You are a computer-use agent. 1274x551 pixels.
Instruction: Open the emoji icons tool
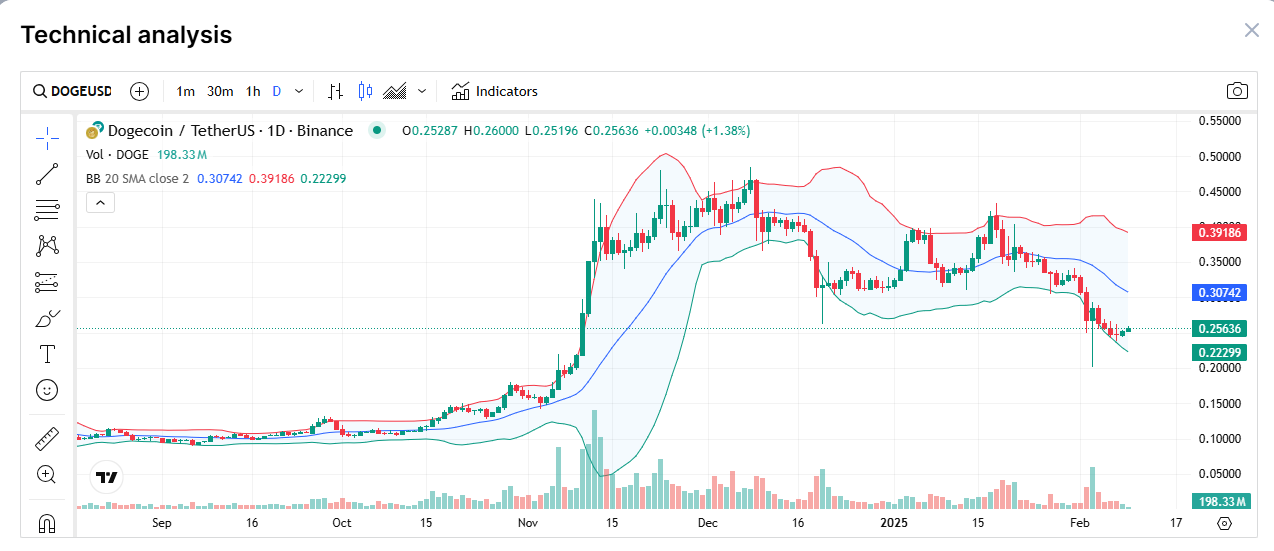point(47,390)
